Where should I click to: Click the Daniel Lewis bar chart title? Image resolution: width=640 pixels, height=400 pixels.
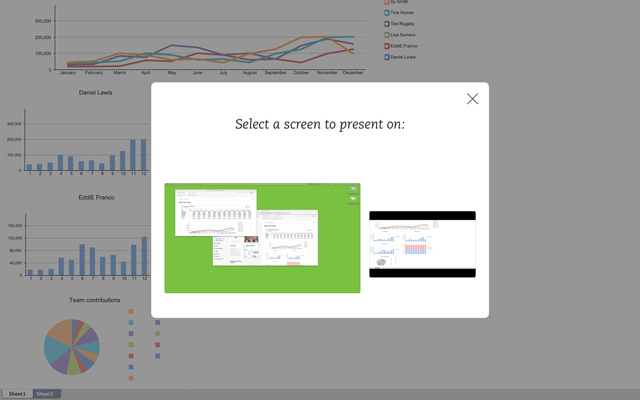[95, 93]
